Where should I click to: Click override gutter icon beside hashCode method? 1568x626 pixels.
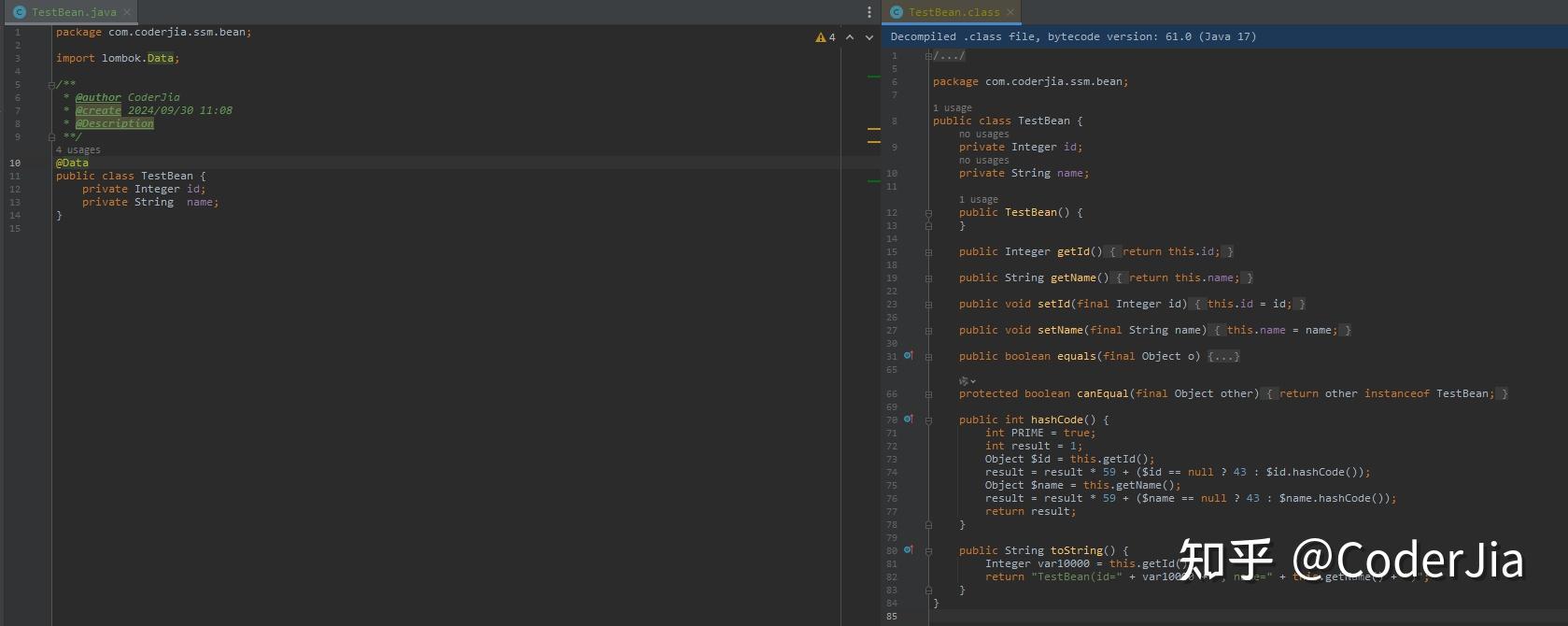(x=908, y=420)
